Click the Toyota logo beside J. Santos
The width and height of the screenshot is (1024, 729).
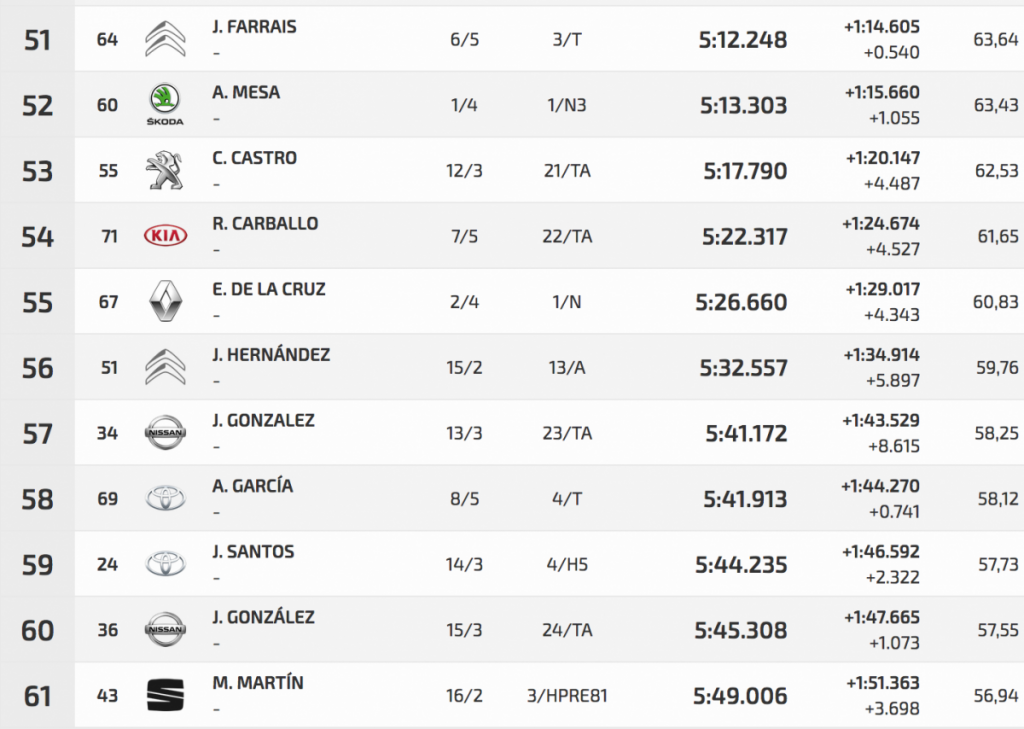(x=165, y=564)
